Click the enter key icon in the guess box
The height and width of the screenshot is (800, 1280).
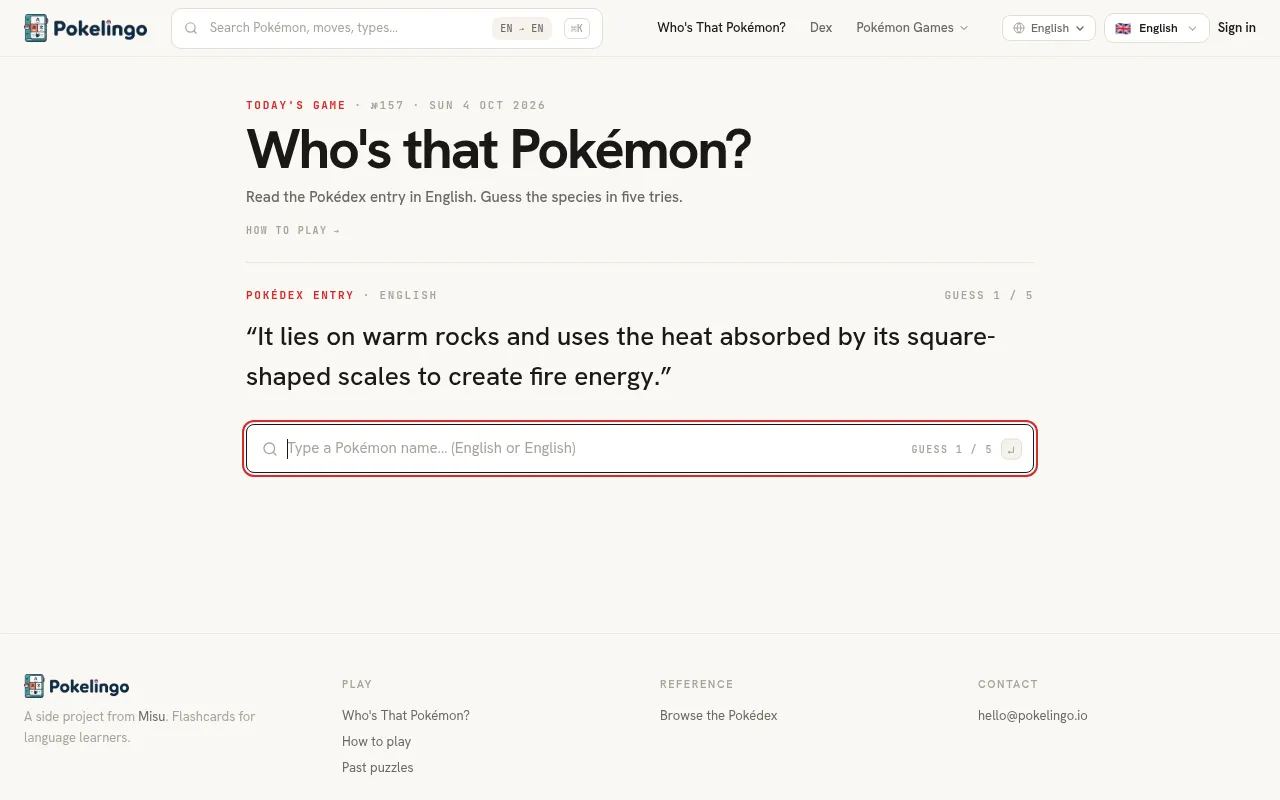1011,449
